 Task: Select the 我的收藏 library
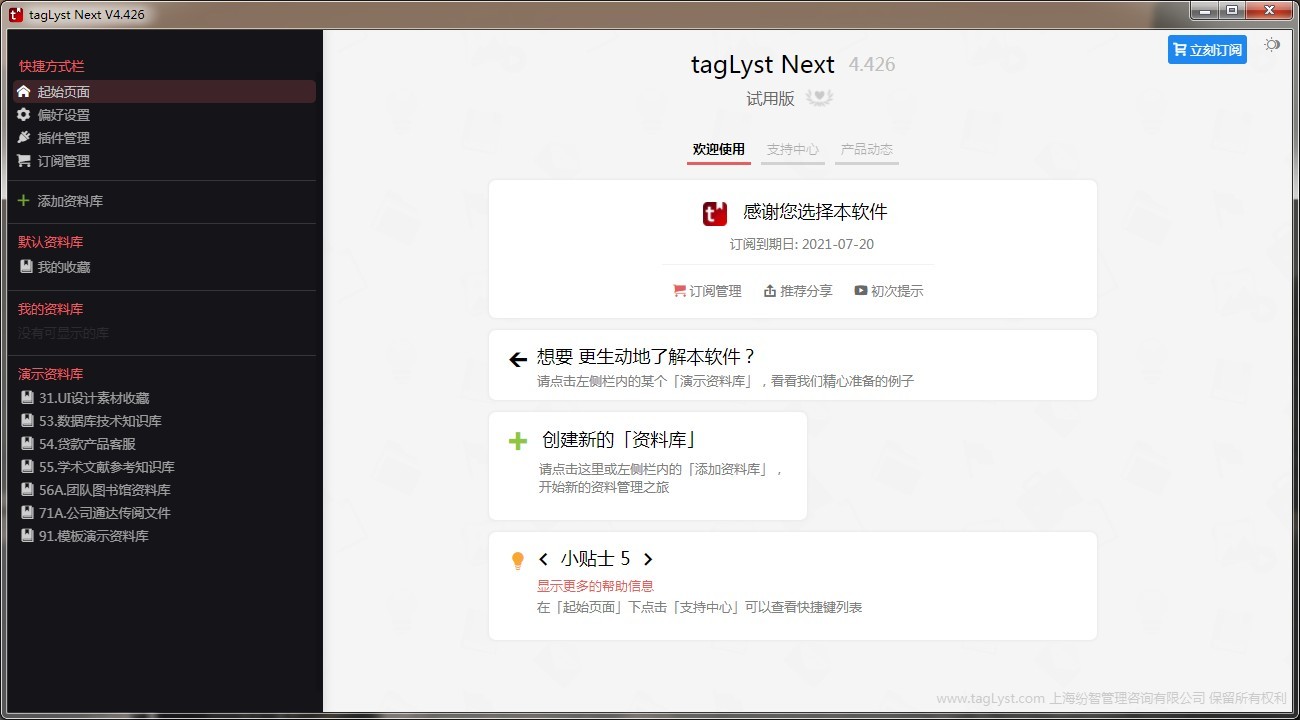coord(63,267)
